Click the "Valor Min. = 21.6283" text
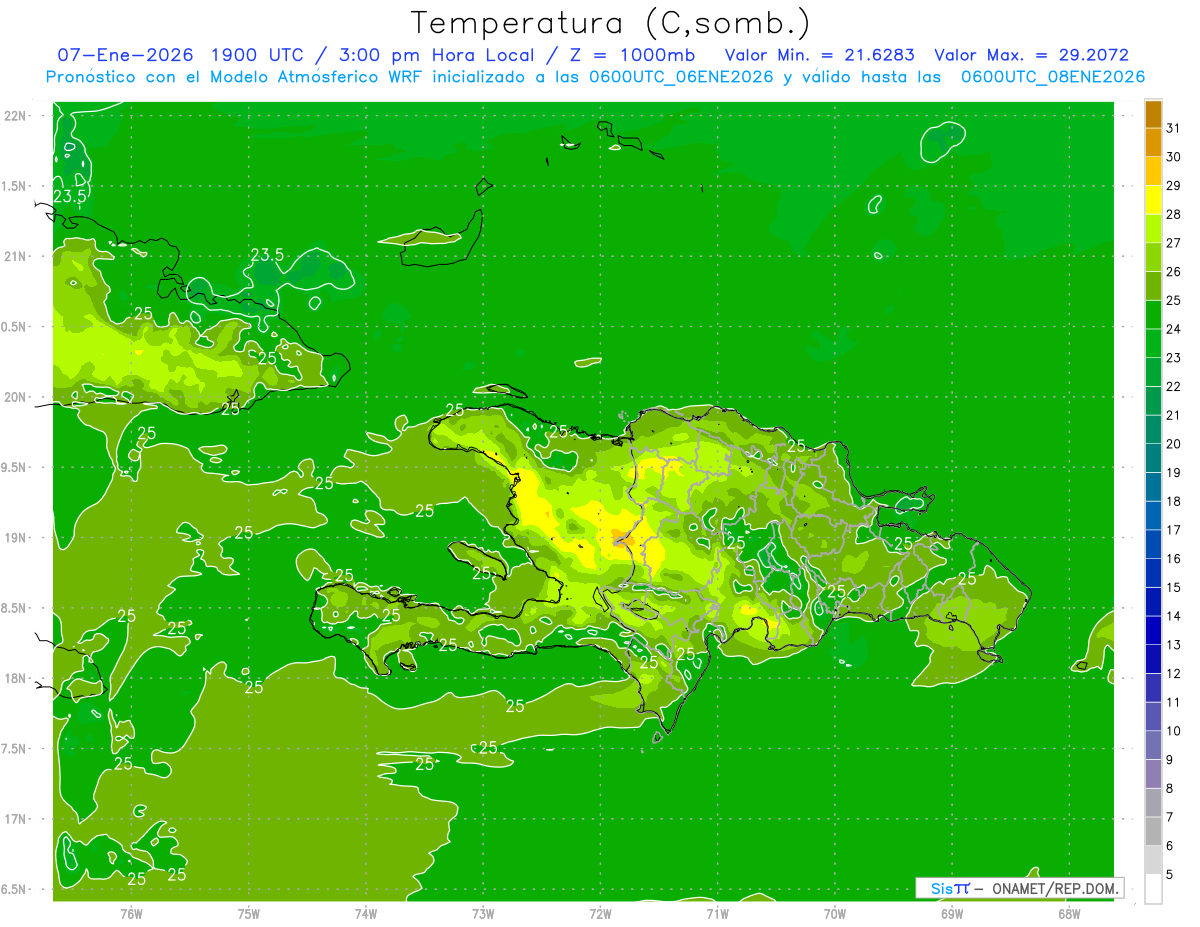 pos(819,55)
